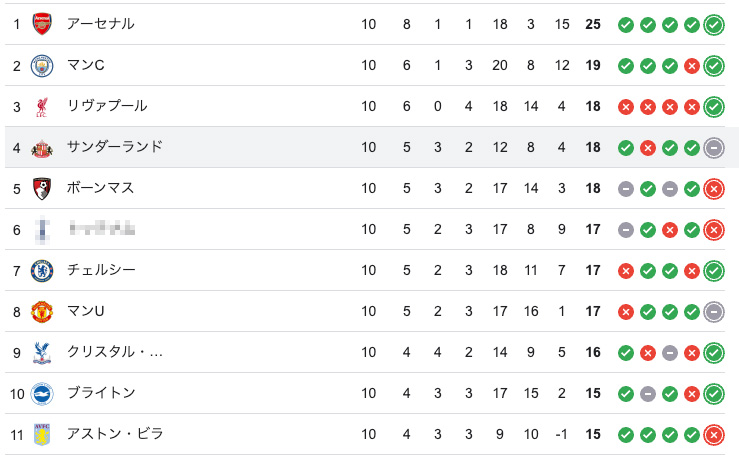The width and height of the screenshot is (739, 455).
Task: Click Bournemouth's latest loss result indicator
Action: [x=714, y=188]
